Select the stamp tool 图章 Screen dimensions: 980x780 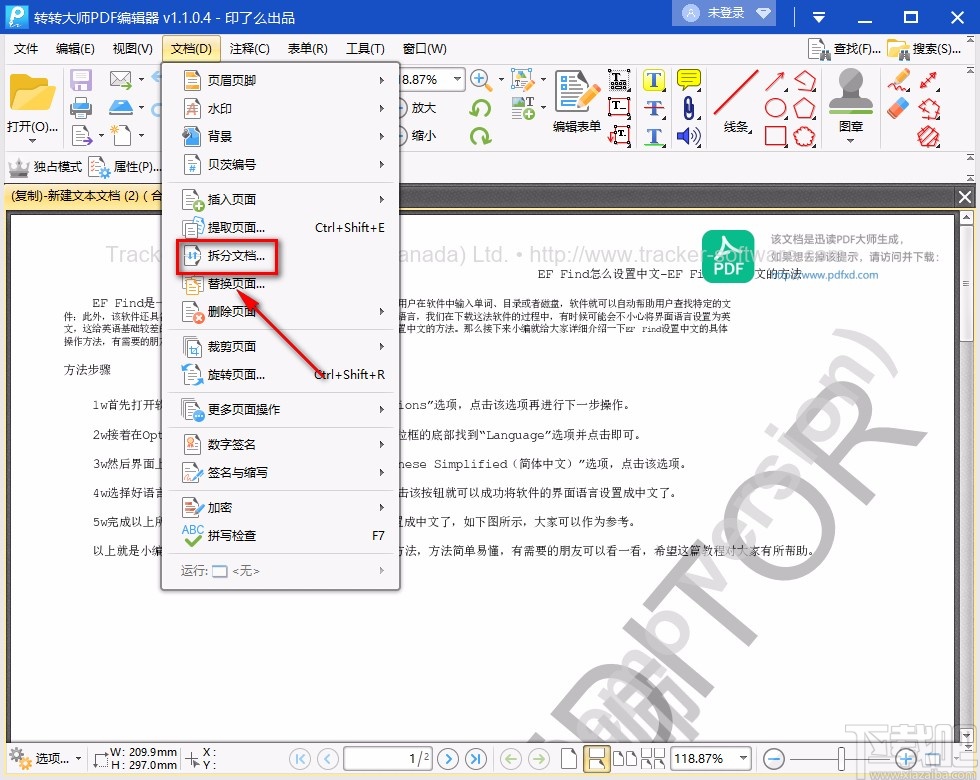pos(850,93)
